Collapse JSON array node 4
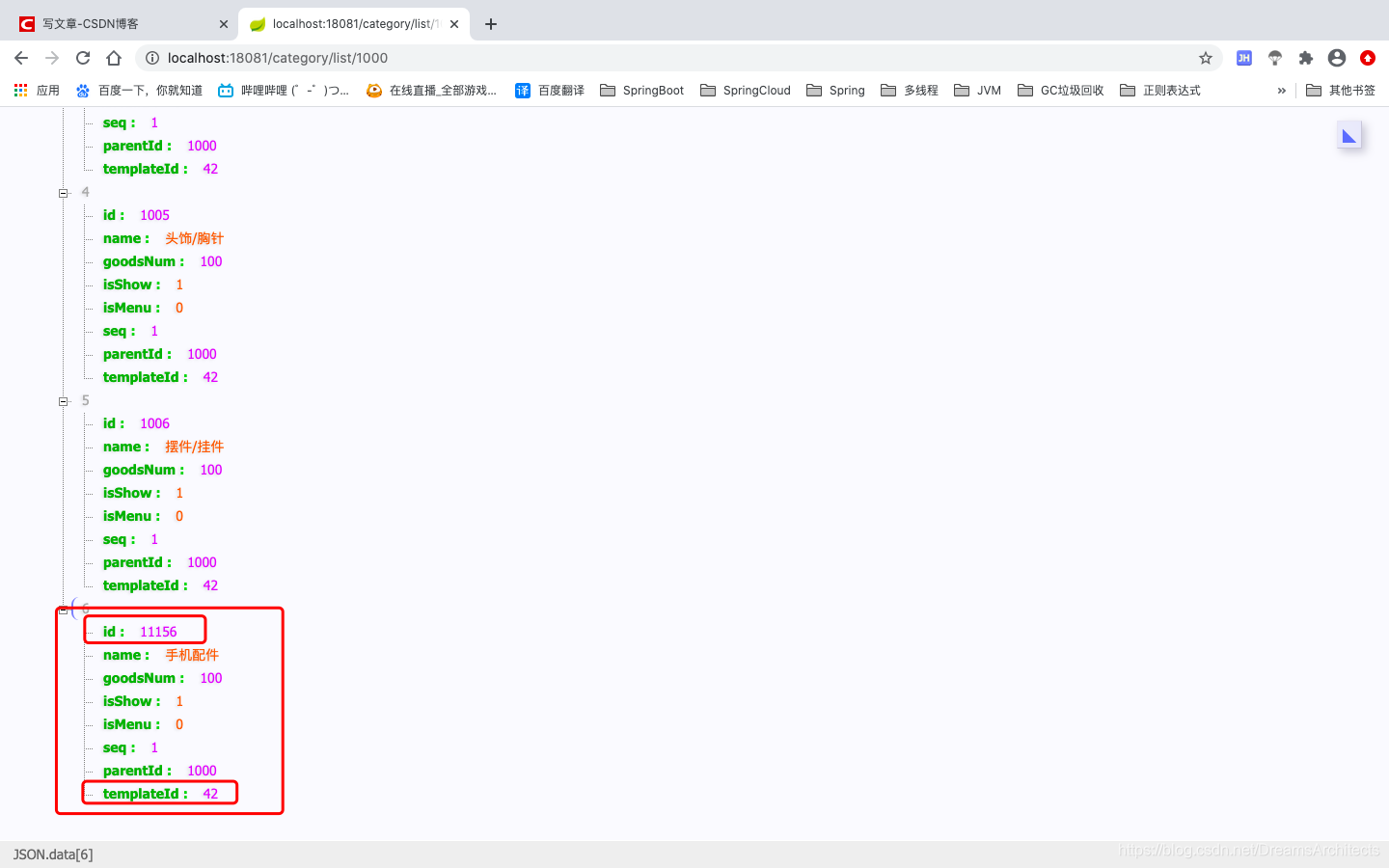The image size is (1389, 868). click(64, 193)
